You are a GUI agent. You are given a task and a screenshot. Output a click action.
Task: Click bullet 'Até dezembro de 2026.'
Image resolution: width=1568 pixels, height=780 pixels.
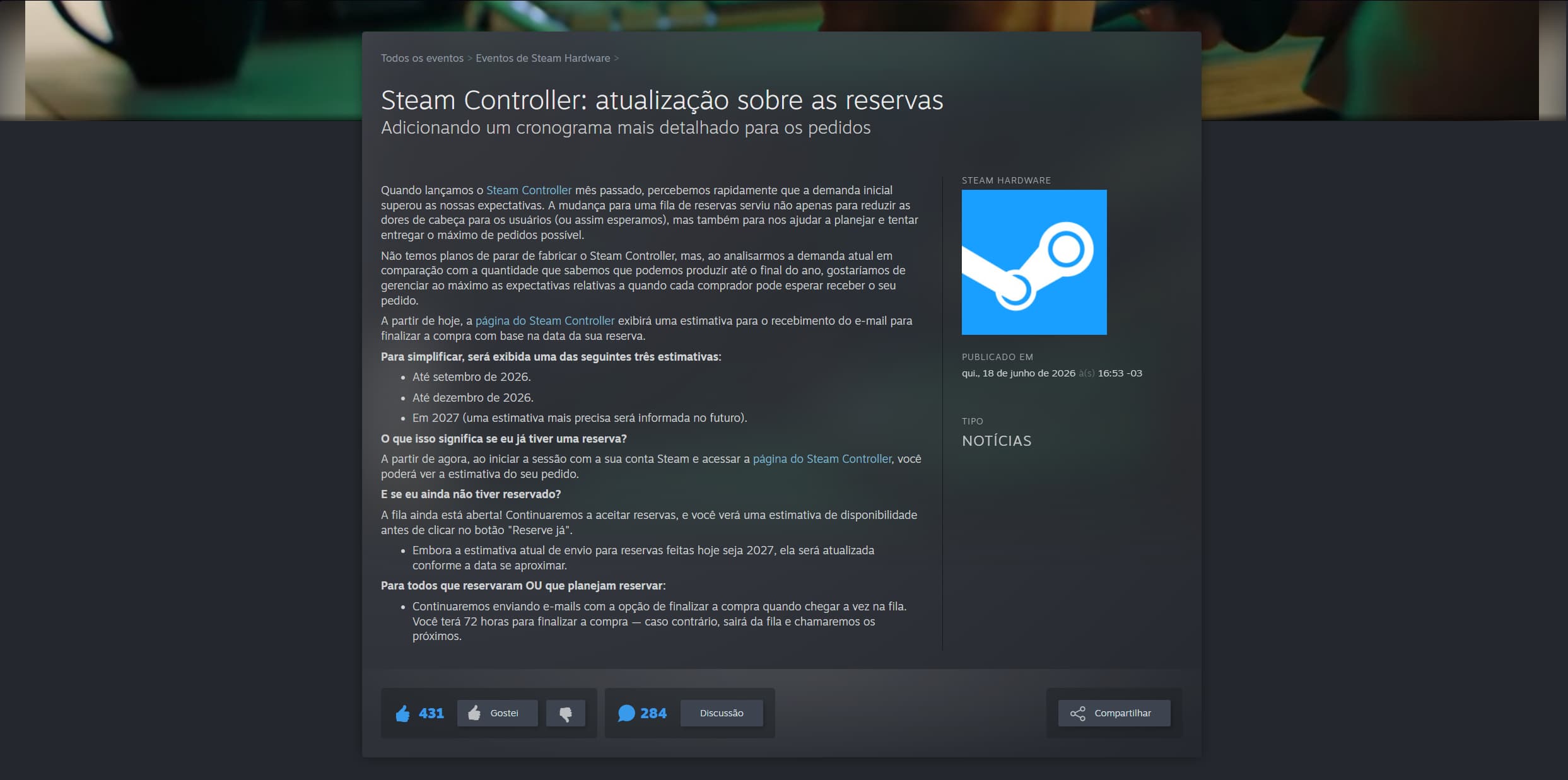pyautogui.click(x=472, y=397)
